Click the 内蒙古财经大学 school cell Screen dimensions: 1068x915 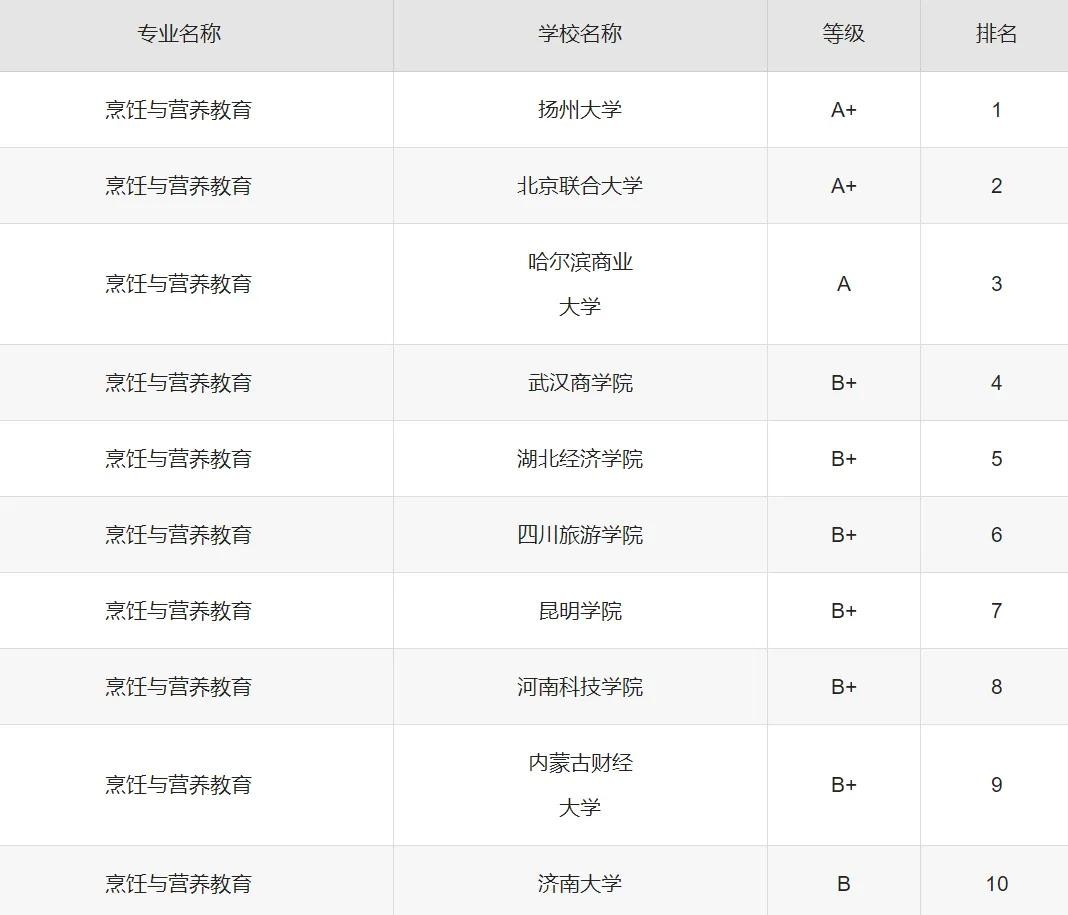point(580,785)
